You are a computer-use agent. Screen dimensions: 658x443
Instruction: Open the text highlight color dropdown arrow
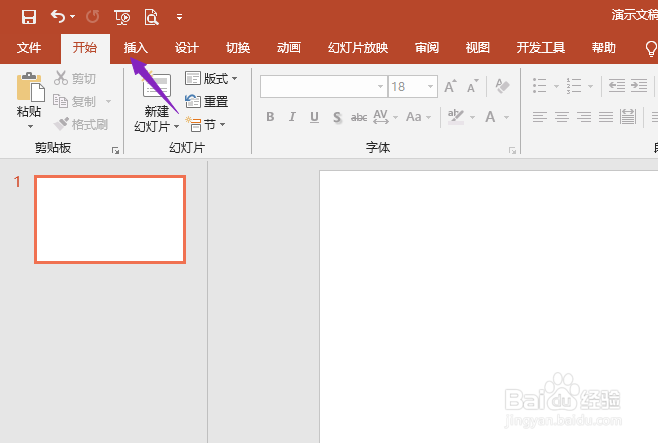pos(472,117)
